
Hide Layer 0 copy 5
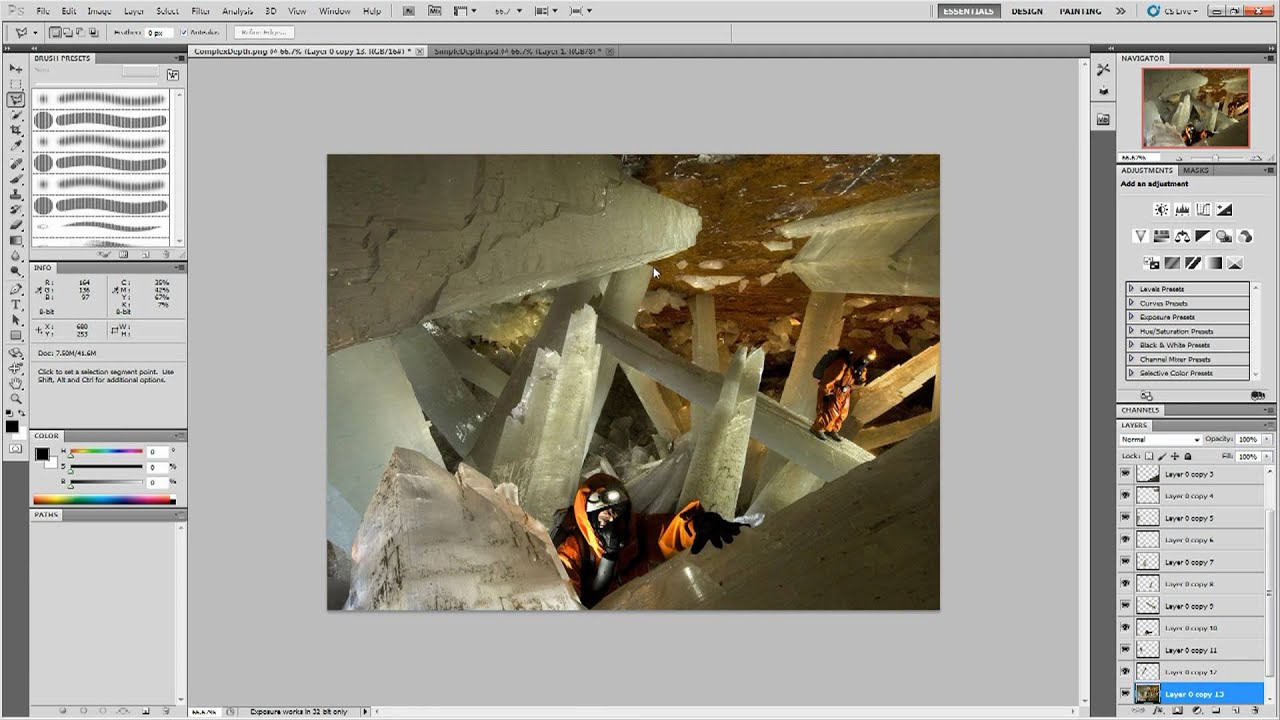1125,518
